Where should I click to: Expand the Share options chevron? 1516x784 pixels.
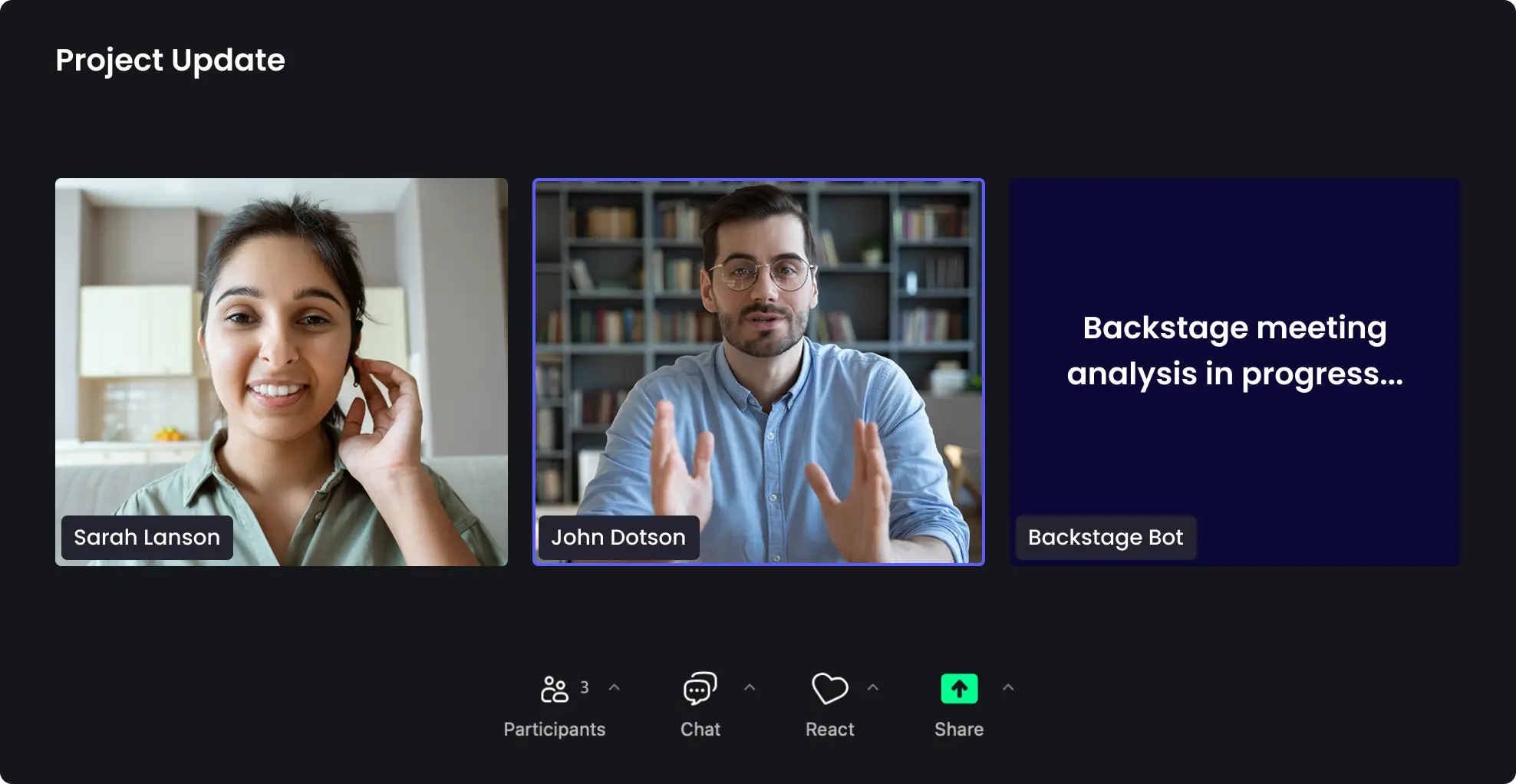point(1008,687)
